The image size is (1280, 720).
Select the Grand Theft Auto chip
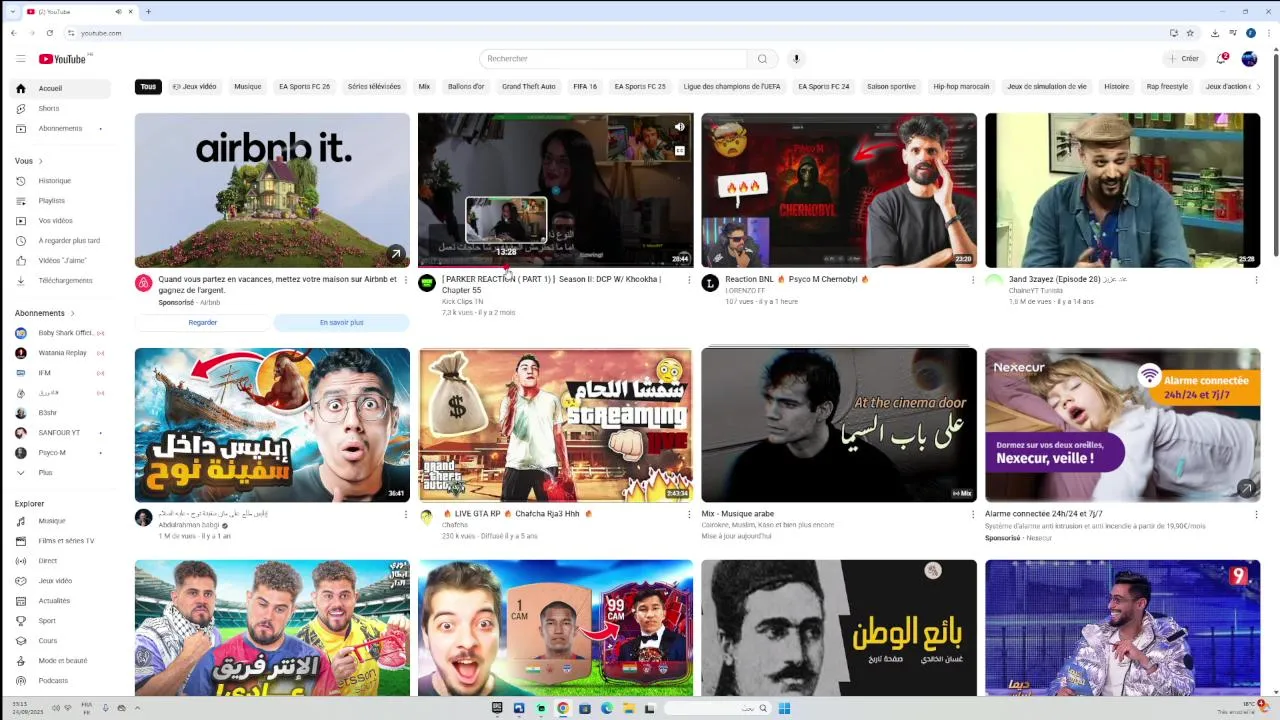[528, 87]
